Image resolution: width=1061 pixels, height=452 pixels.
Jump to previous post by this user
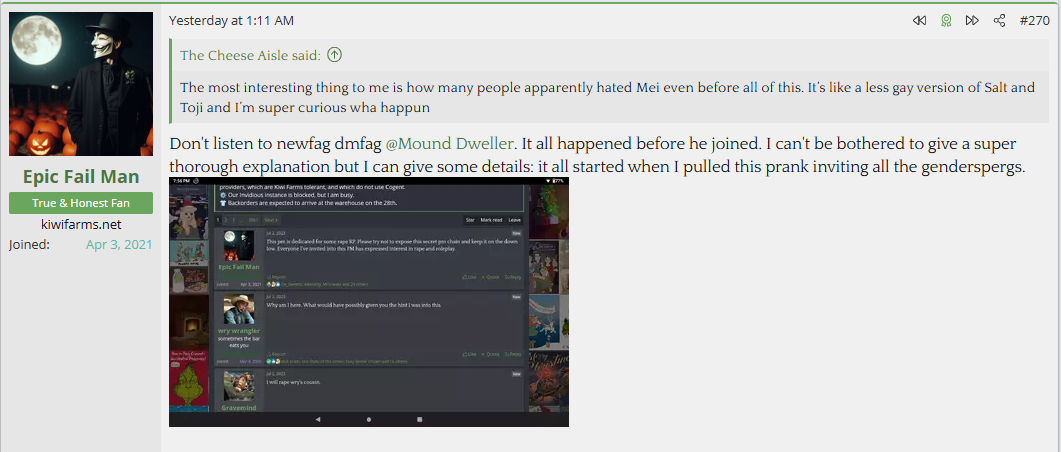(x=919, y=21)
